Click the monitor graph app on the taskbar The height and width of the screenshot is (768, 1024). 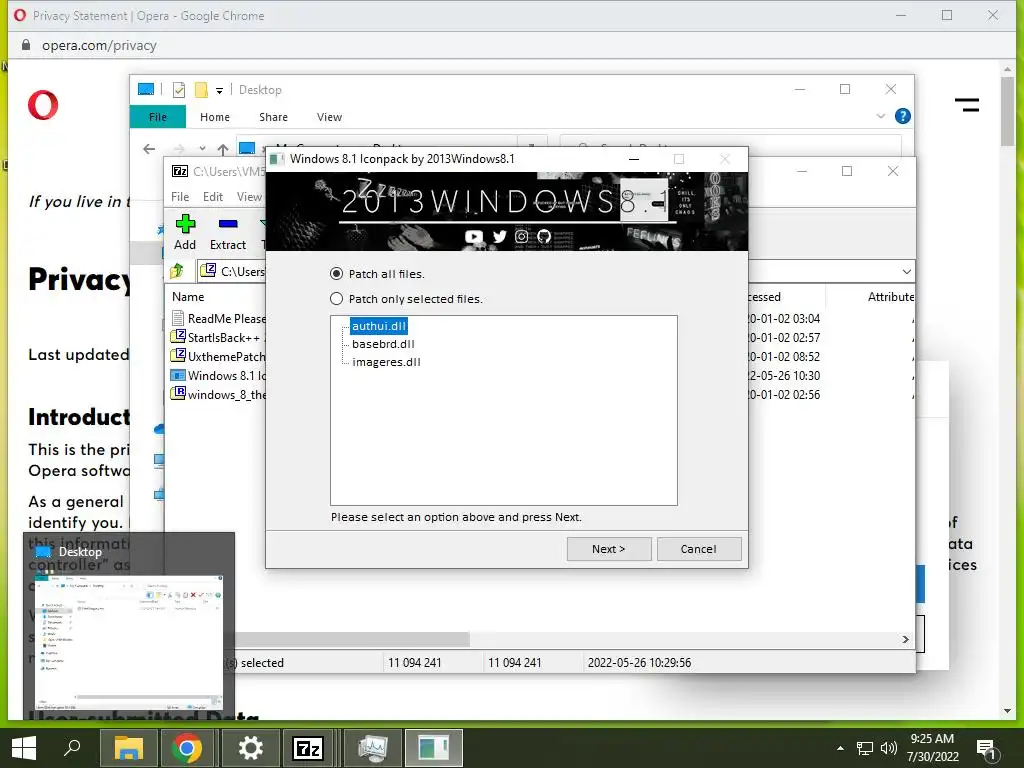(372, 748)
